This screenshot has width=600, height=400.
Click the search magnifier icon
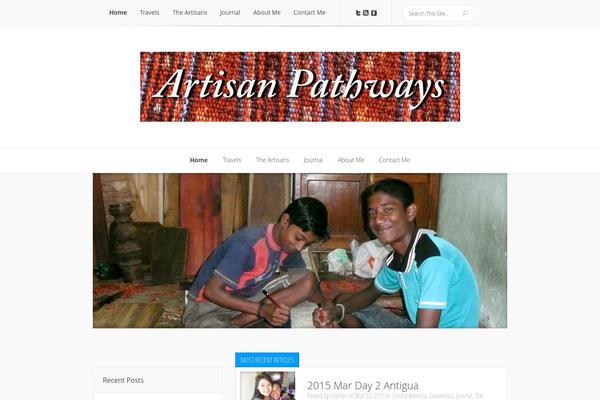point(465,13)
